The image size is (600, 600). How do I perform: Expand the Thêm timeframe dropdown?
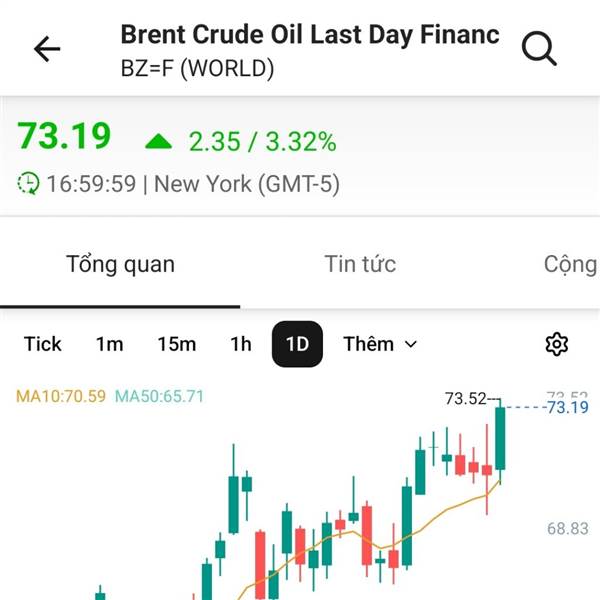(x=380, y=344)
